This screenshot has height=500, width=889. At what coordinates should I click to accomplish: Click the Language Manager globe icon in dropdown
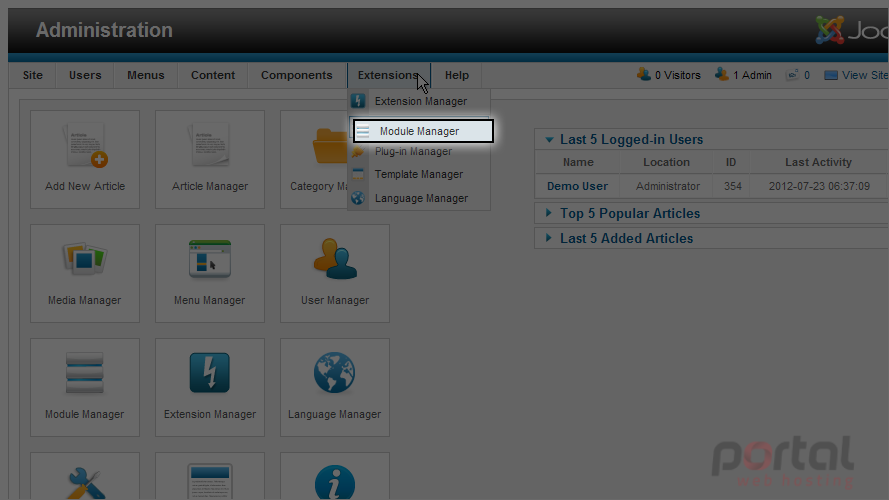358,198
